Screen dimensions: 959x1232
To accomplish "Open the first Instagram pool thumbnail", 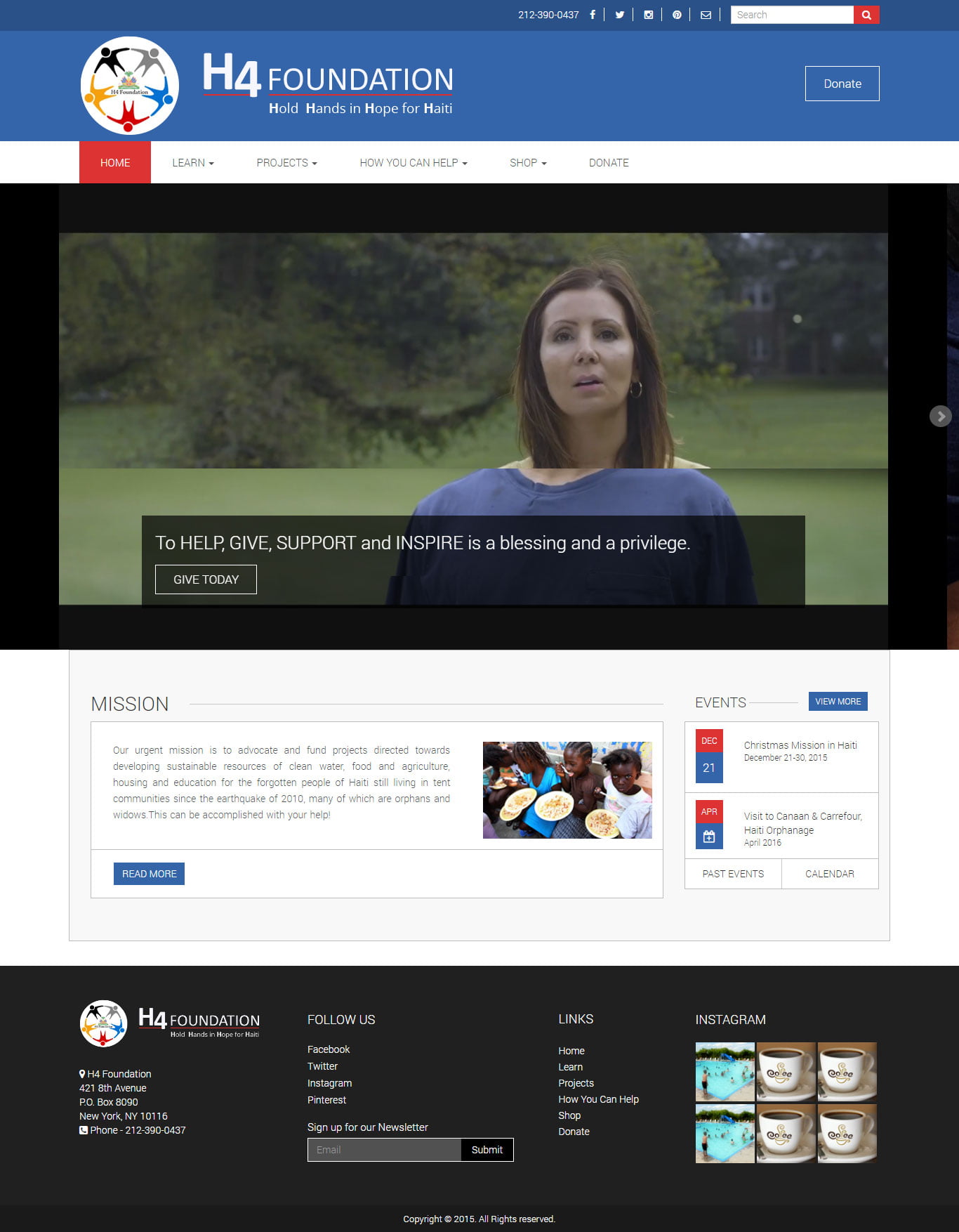I will [725, 1071].
